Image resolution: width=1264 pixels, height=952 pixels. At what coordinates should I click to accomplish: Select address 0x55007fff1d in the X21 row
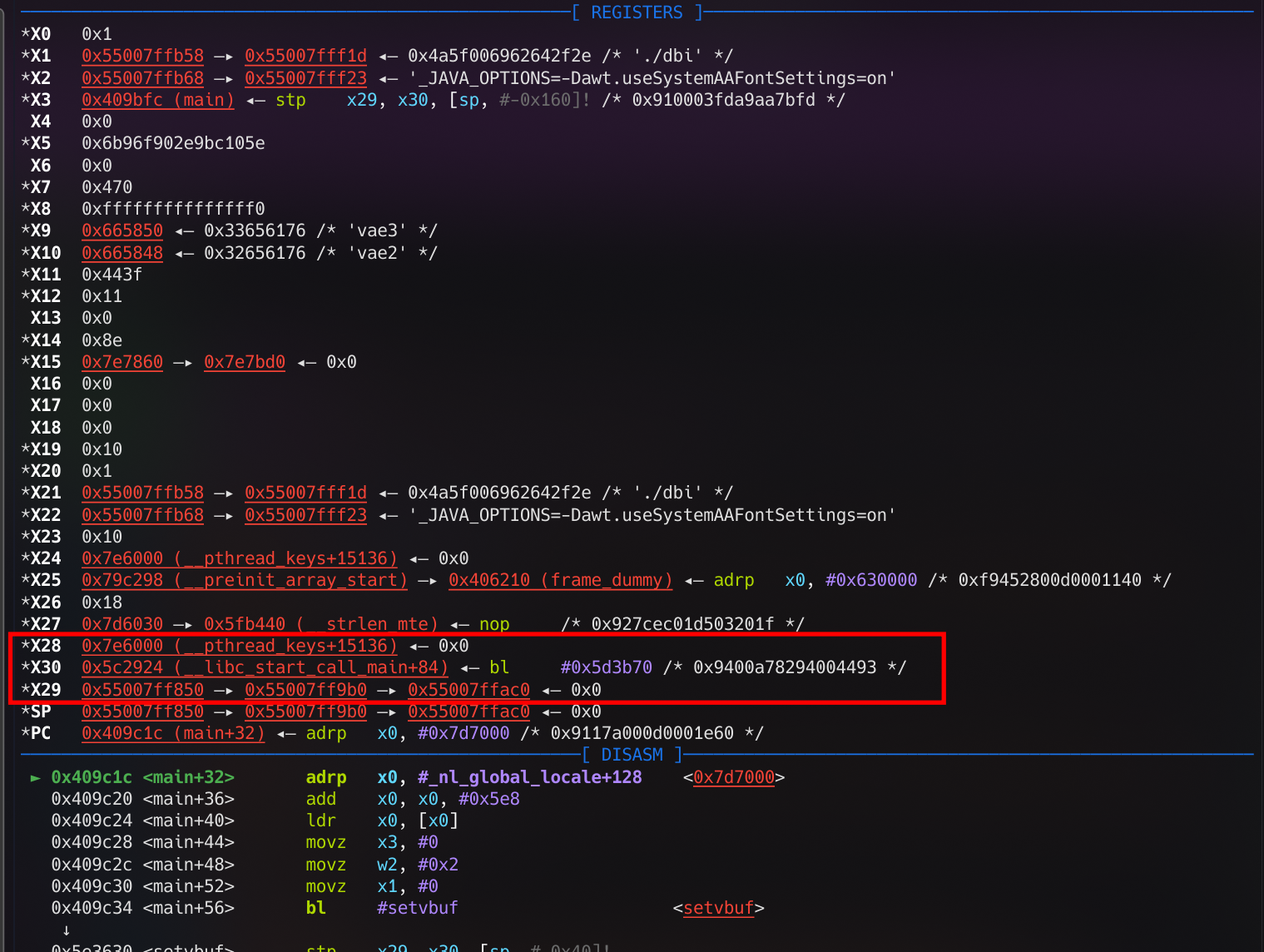305,493
